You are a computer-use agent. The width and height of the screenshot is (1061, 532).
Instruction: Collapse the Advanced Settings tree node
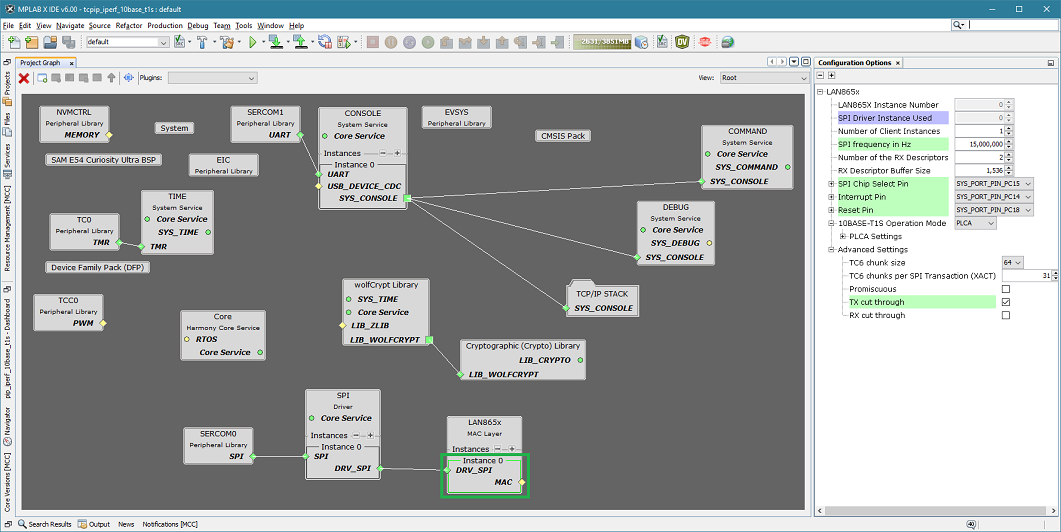[832, 249]
